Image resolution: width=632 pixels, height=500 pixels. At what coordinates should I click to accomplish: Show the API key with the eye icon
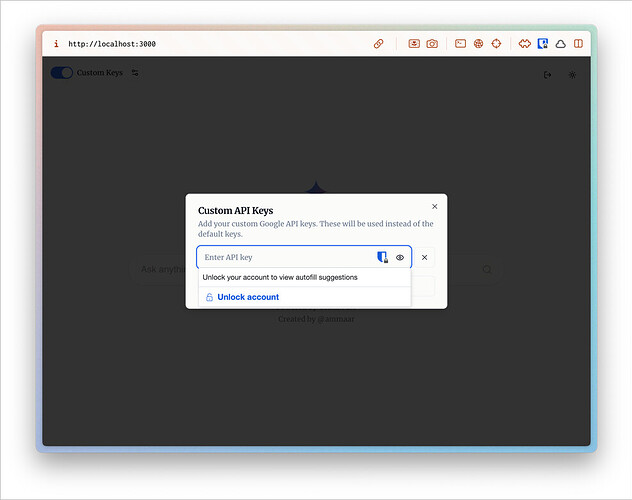(x=400, y=257)
